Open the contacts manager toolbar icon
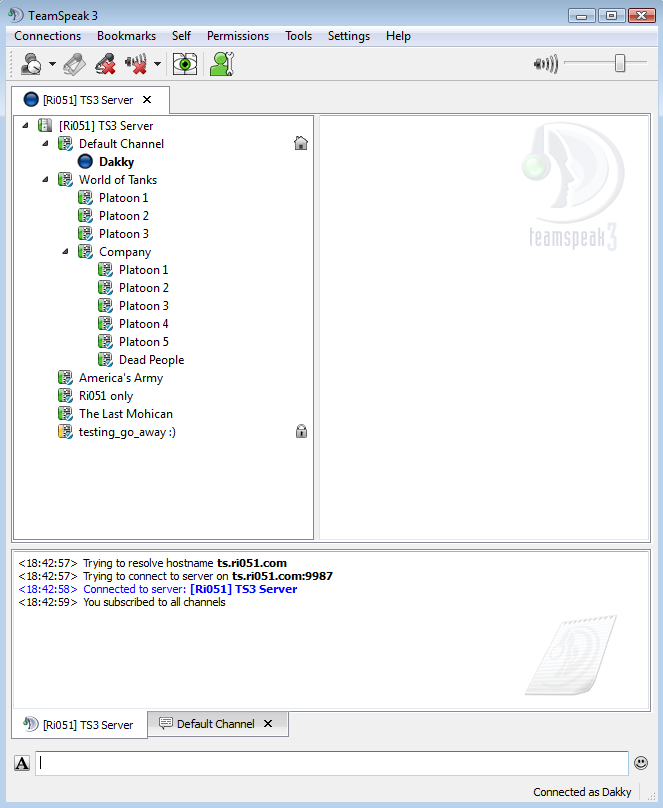The image size is (663, 808). tap(221, 64)
